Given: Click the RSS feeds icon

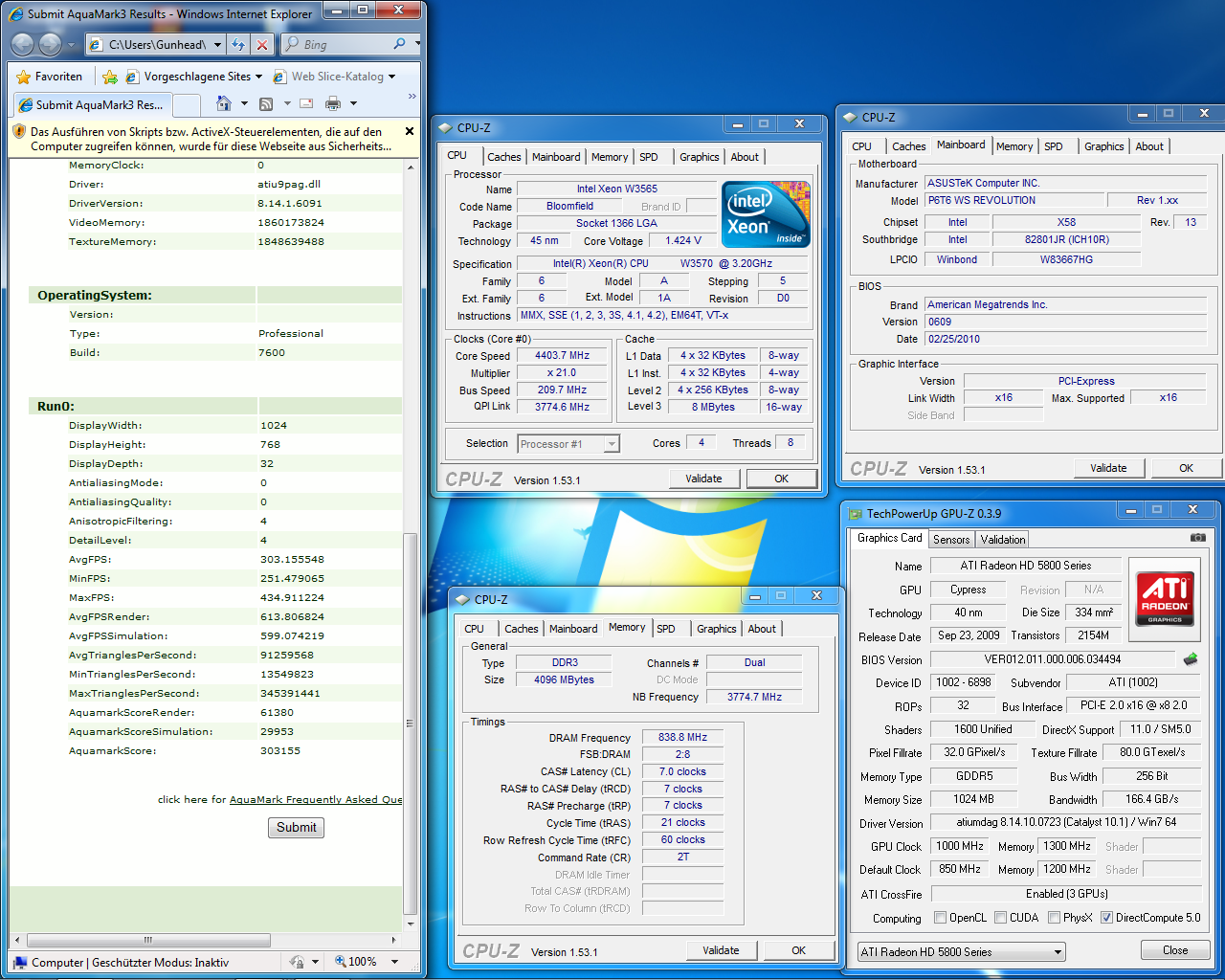Looking at the screenshot, I should click(266, 103).
